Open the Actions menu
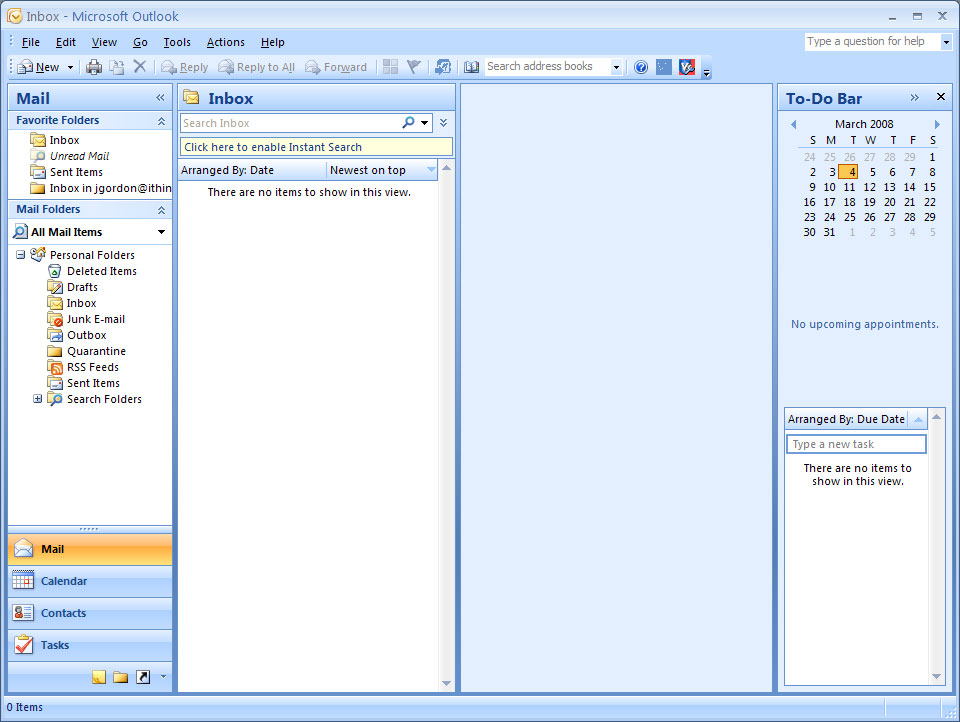 [225, 42]
